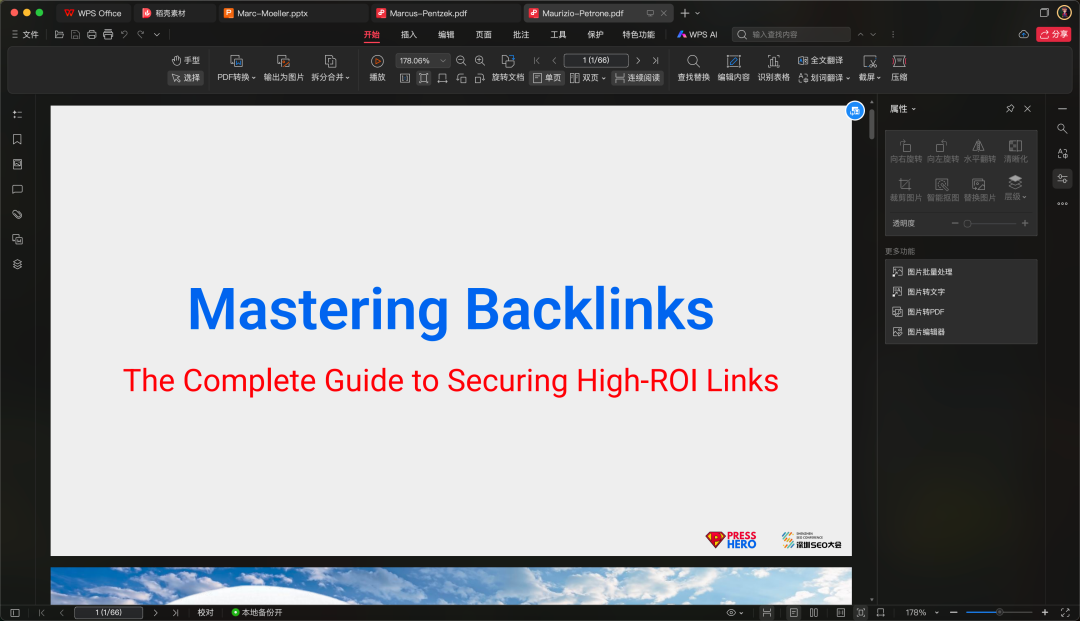Open Find and Replace 查找替换
This screenshot has width=1080, height=621.
[x=694, y=69]
